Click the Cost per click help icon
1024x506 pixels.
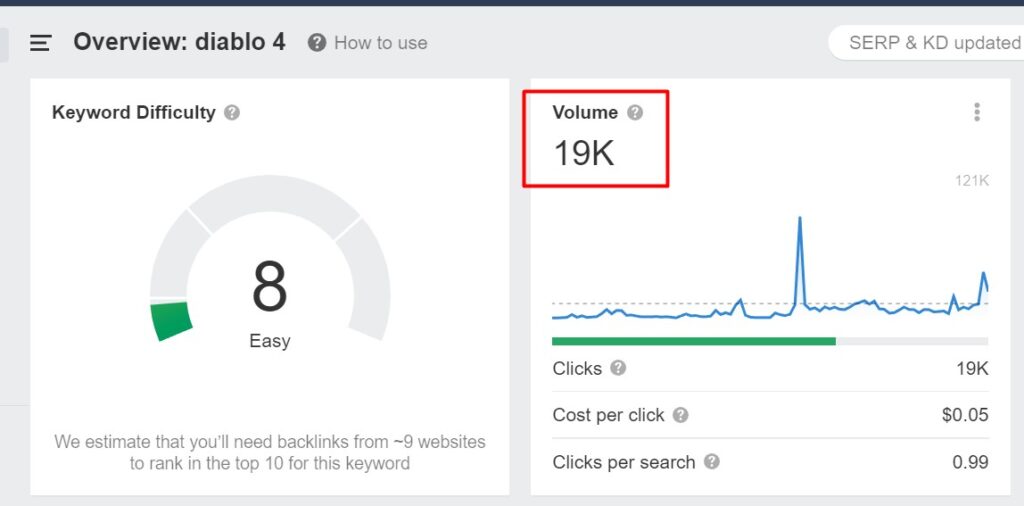point(680,415)
